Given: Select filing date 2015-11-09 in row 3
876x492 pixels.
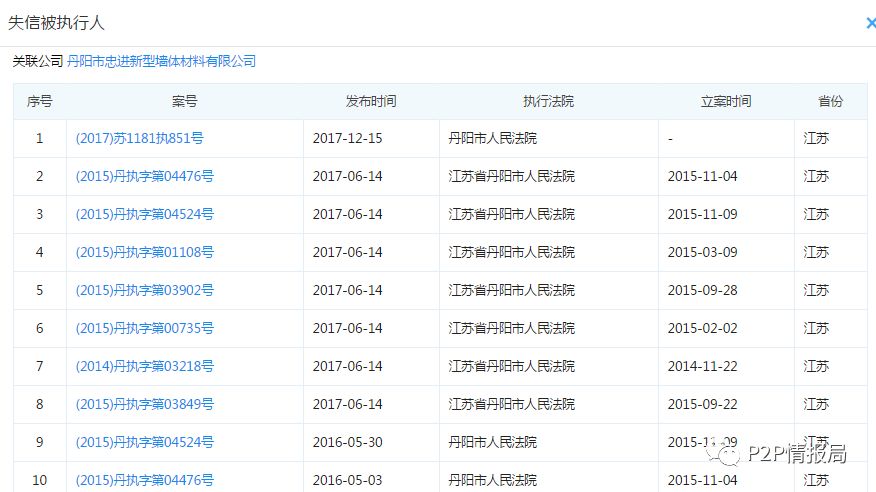Looking at the screenshot, I should point(702,214).
